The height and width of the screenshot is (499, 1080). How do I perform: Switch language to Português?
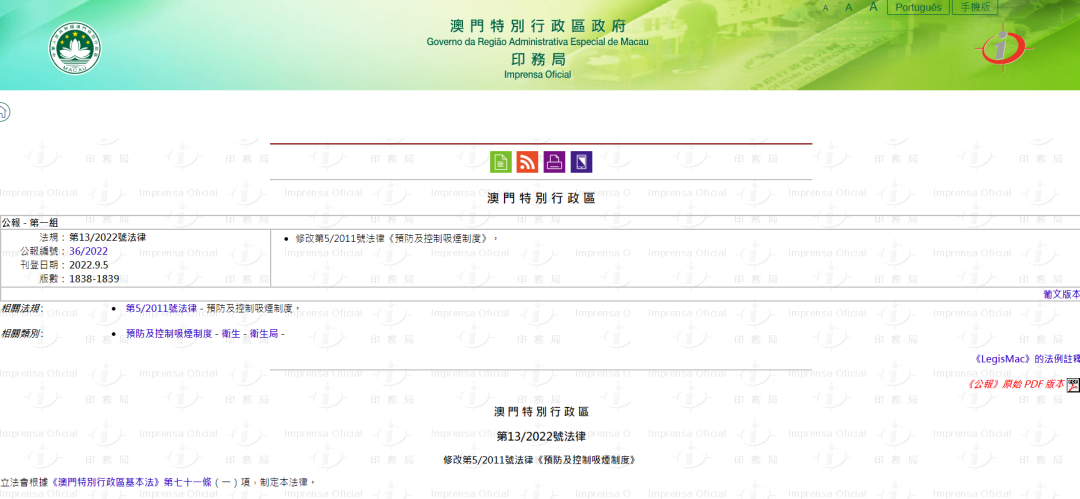tap(918, 7)
